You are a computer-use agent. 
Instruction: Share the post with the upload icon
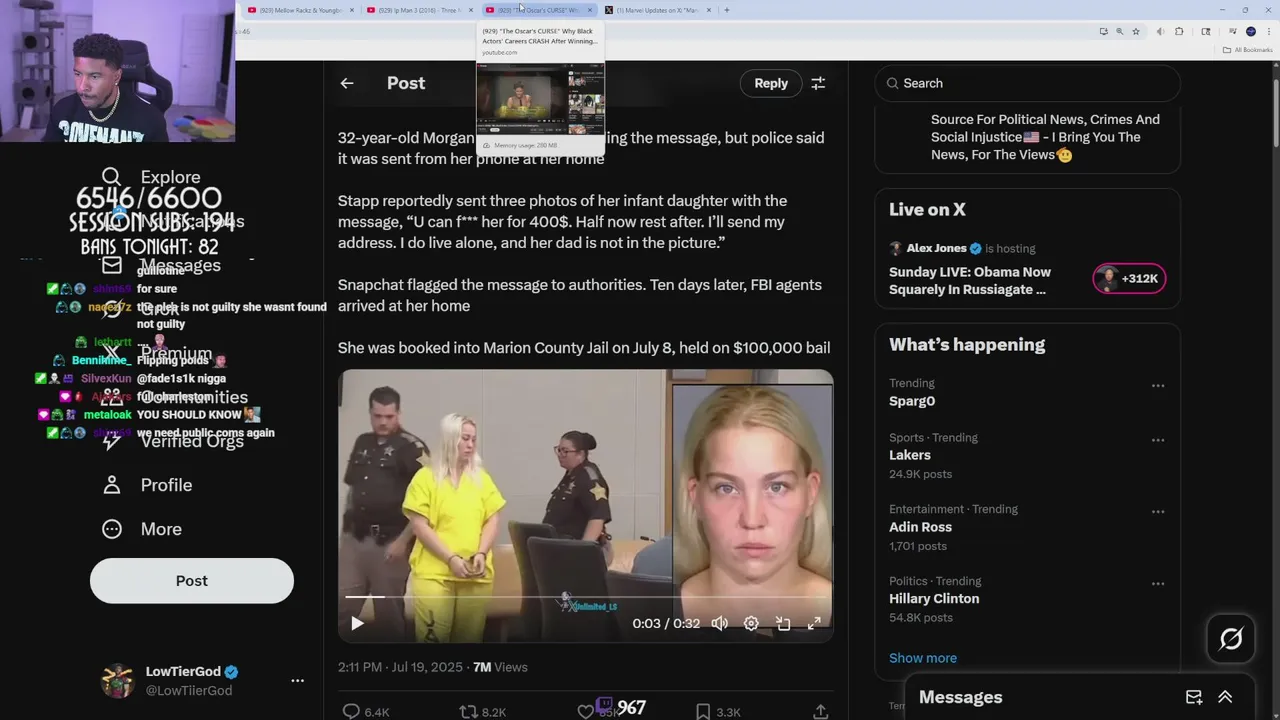click(x=820, y=711)
